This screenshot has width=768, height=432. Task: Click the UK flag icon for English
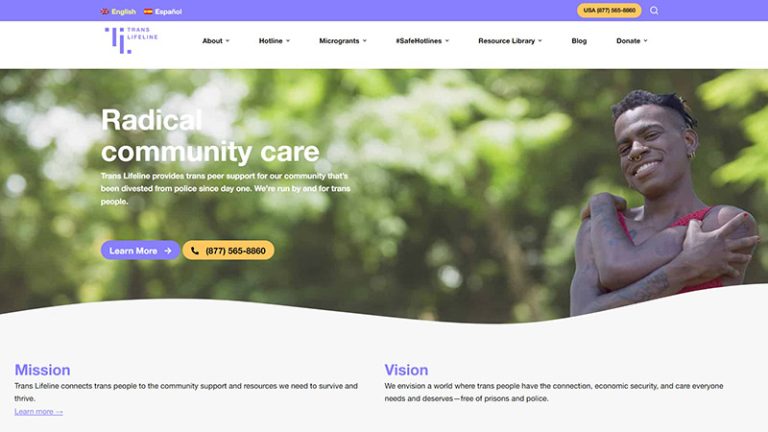[x=105, y=11]
